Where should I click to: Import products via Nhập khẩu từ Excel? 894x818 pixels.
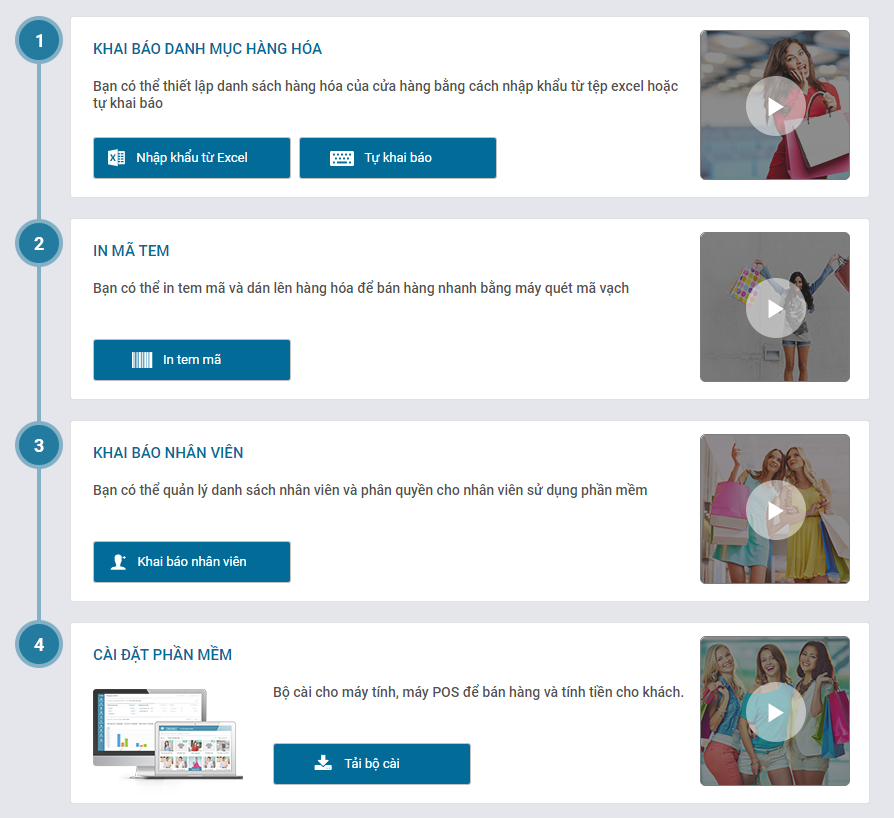pyautogui.click(x=192, y=158)
